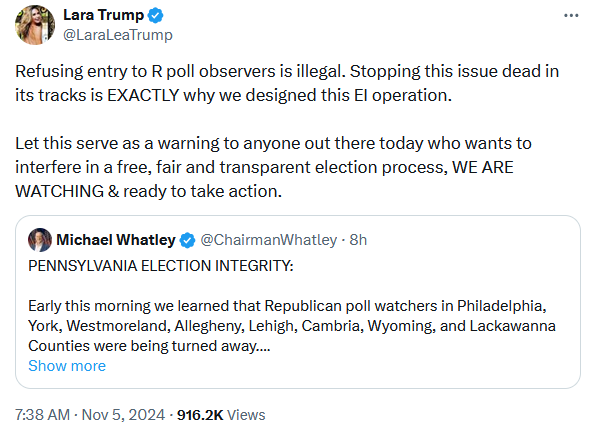Screen dimensions: 596x431
Task: View the 916.2K Views count
Action: (221, 415)
